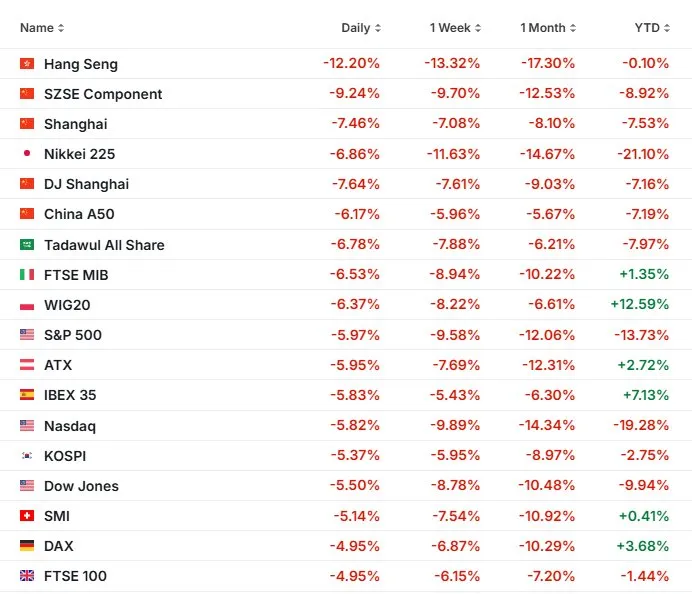This screenshot has height=594, width=692.
Task: Sort the table by Name column
Action: 42,28
